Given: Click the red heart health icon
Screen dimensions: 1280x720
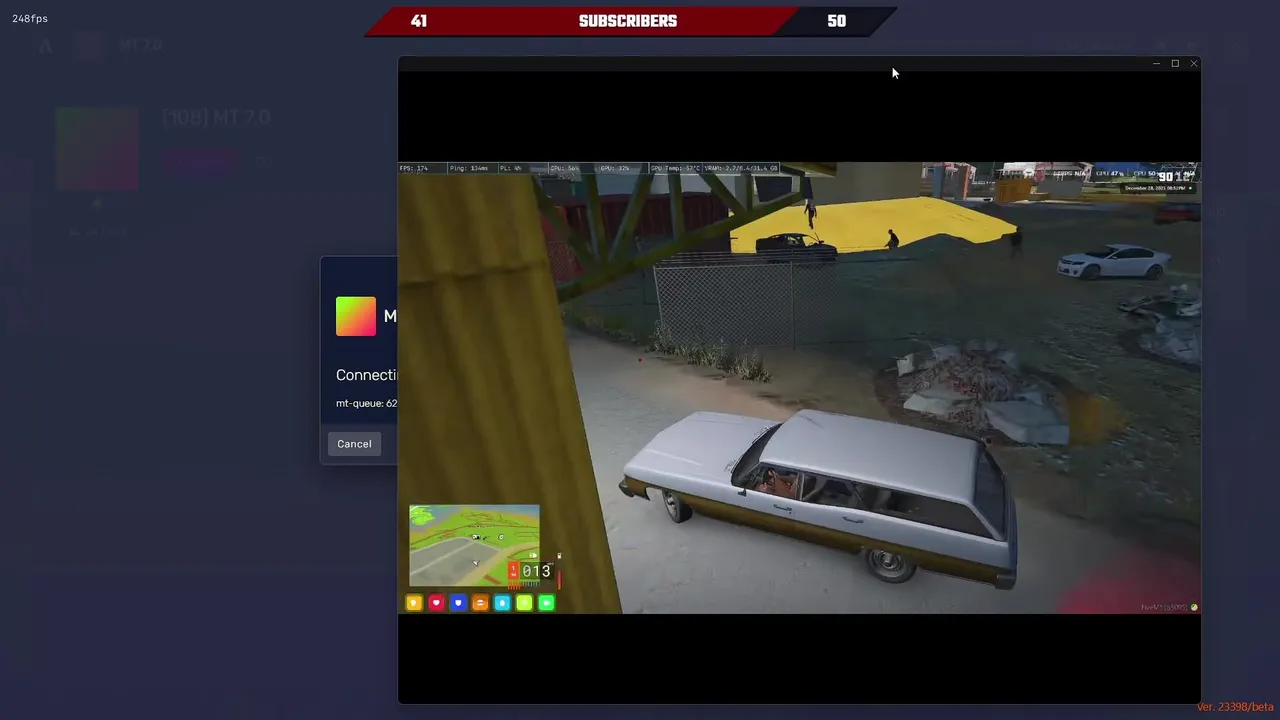Looking at the screenshot, I should 436,602.
